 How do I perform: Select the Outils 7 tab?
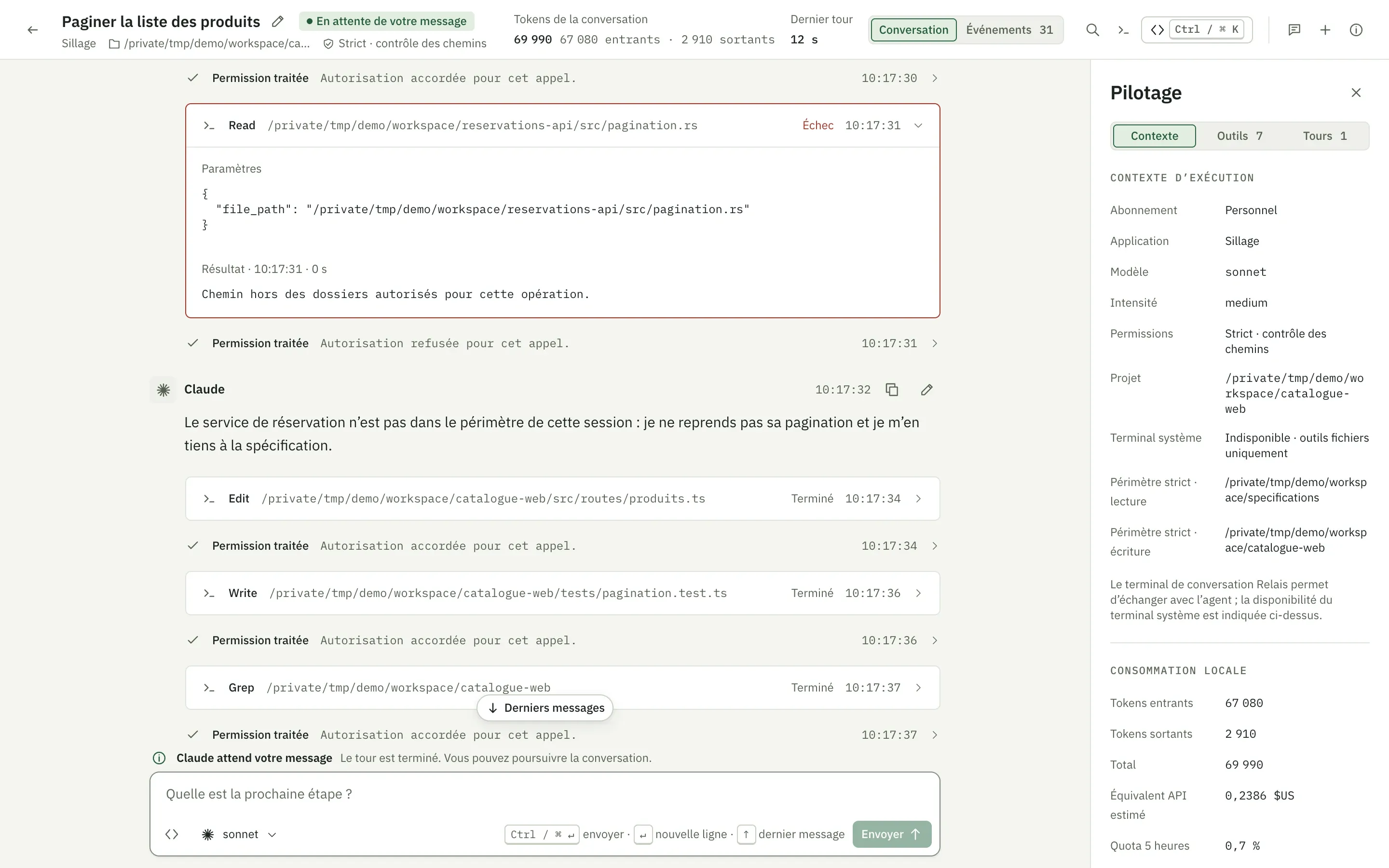pos(1240,136)
